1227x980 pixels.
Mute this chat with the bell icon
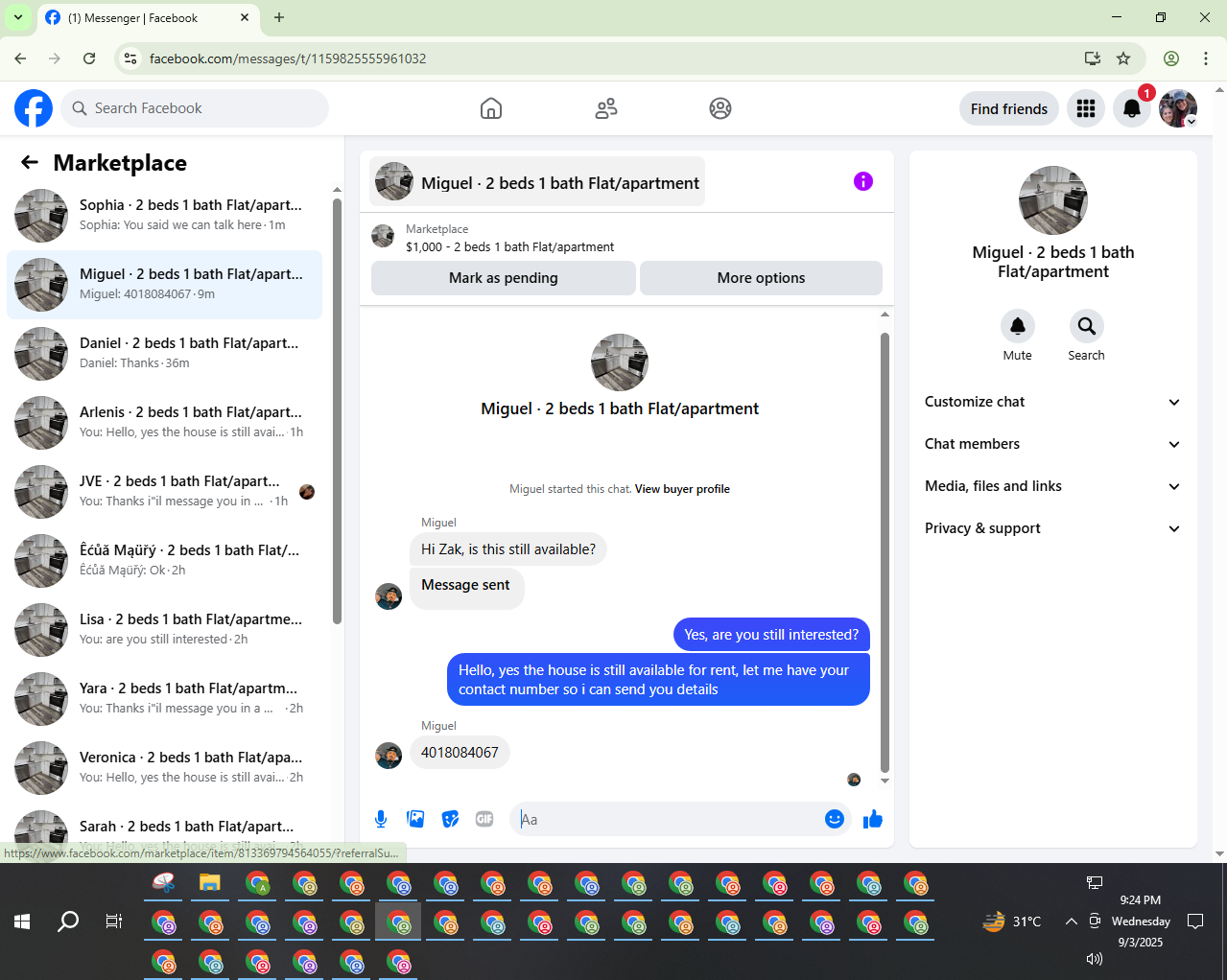click(x=1018, y=326)
